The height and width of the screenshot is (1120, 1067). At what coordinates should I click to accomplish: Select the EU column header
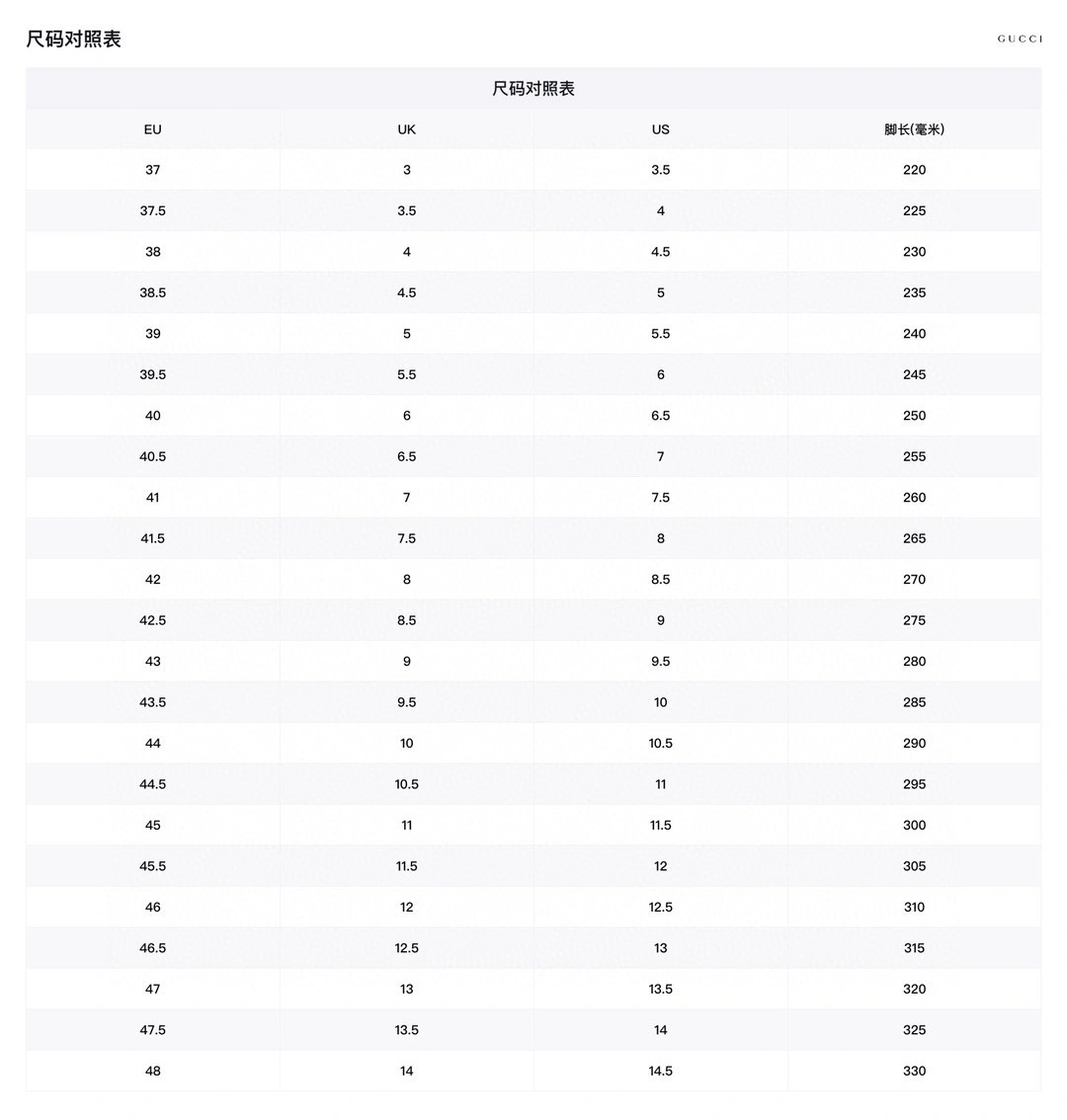pyautogui.click(x=152, y=129)
